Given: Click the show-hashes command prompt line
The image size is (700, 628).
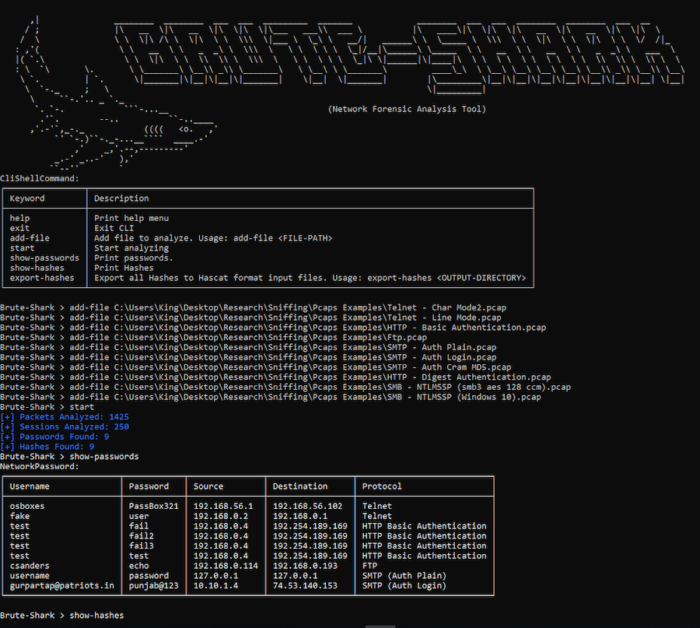Looking at the screenshot, I should coord(62,616).
